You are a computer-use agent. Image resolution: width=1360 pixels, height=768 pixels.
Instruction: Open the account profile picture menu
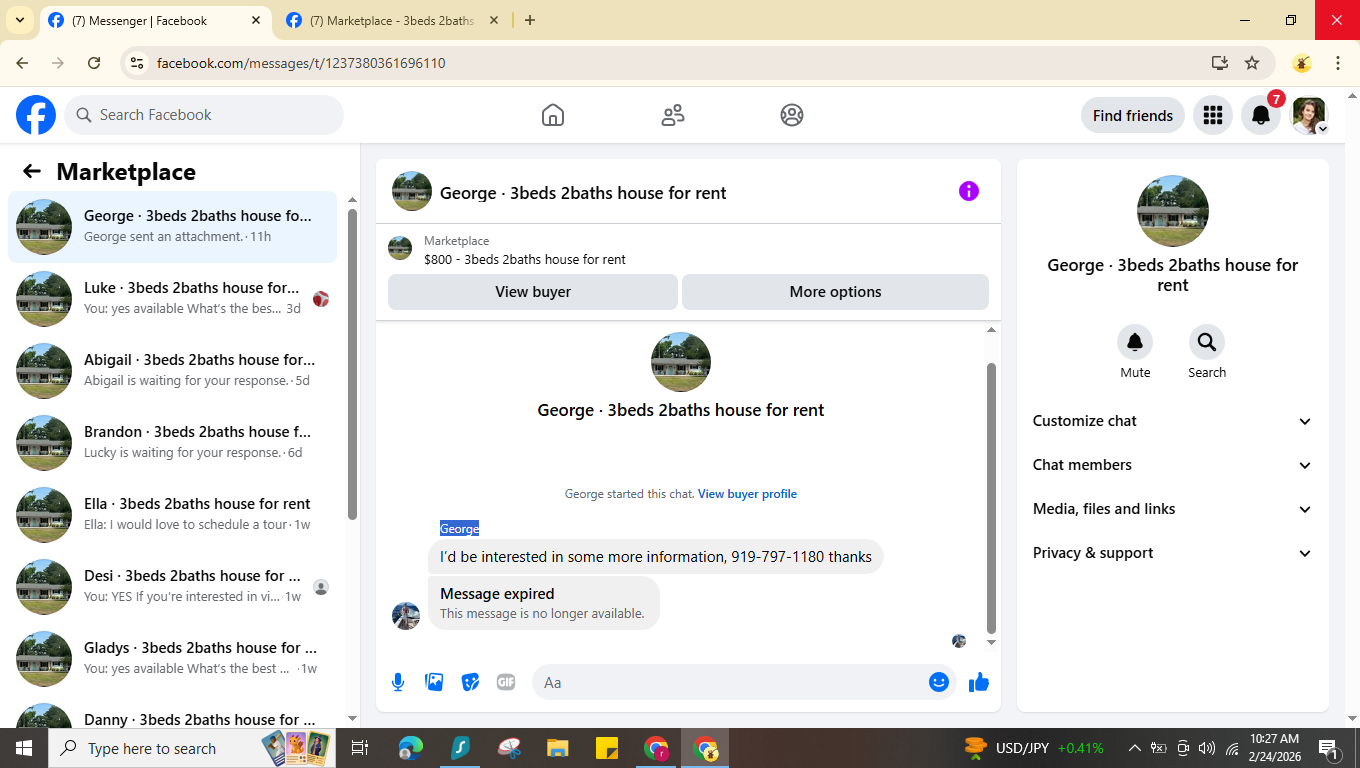[x=1309, y=115]
